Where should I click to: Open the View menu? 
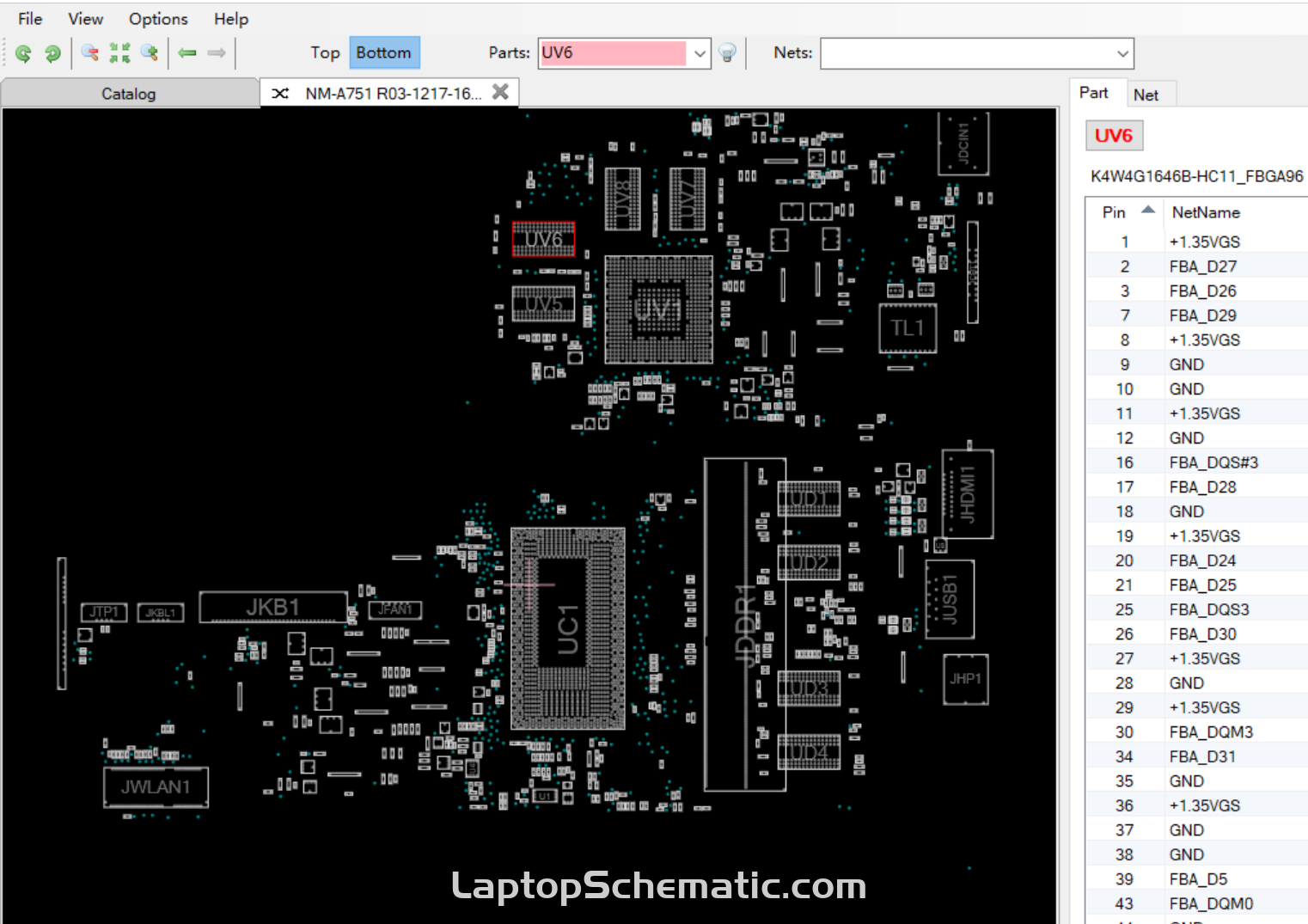[x=85, y=18]
